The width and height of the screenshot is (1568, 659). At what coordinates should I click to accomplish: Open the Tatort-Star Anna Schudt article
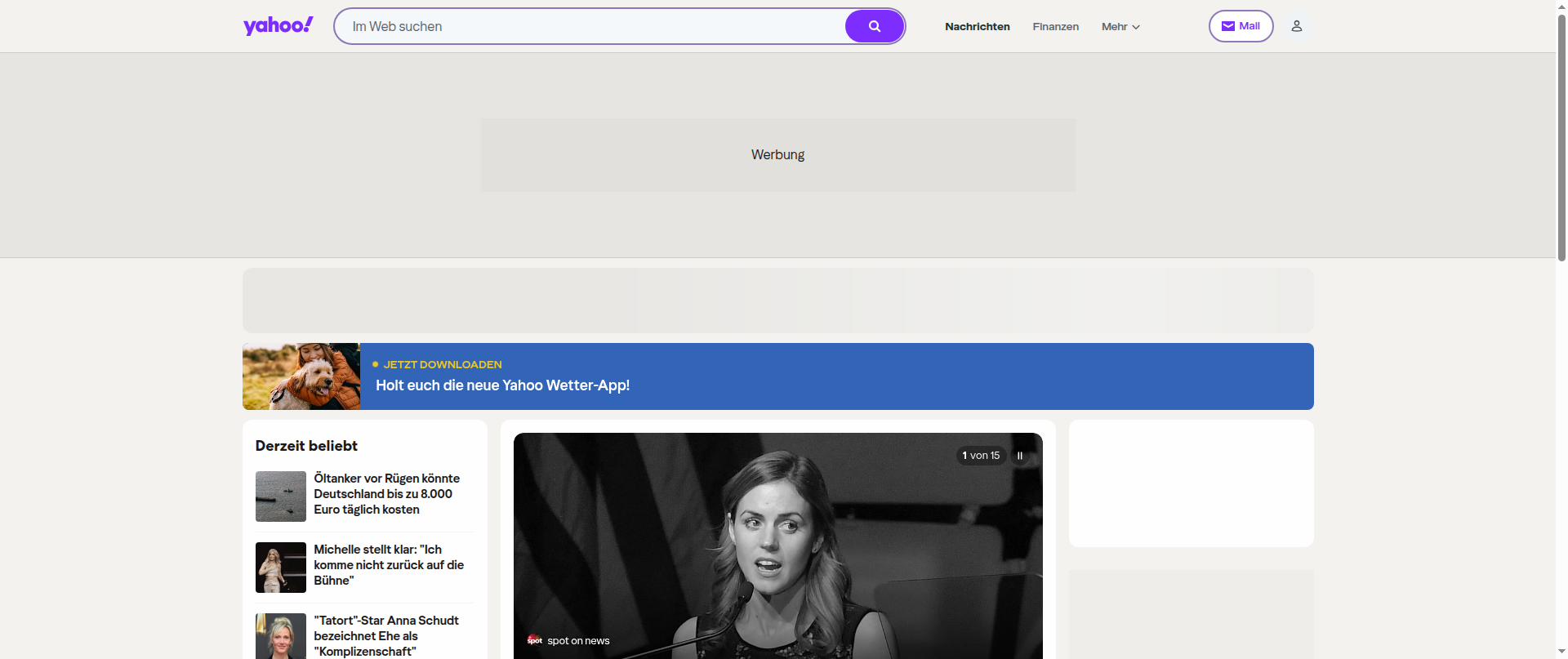(x=386, y=636)
